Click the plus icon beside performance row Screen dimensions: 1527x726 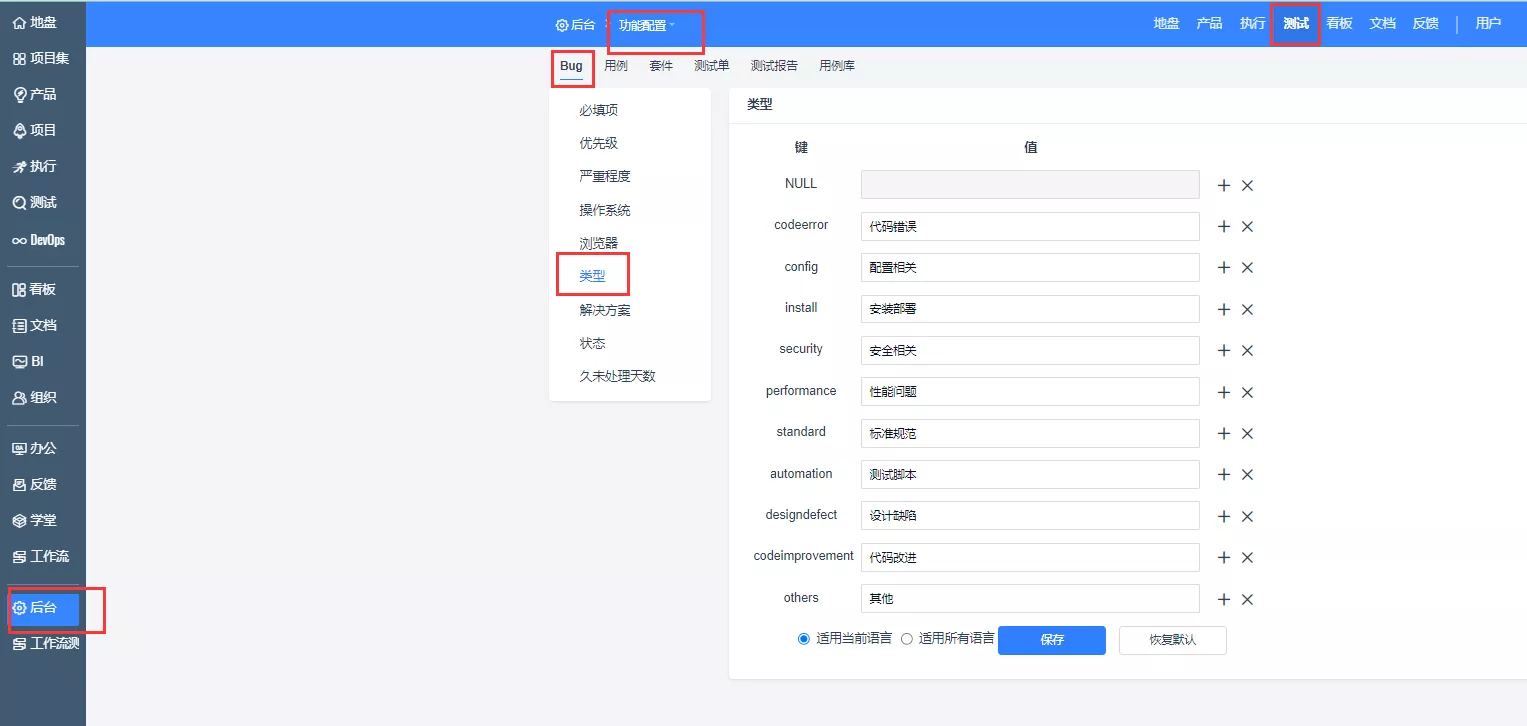[x=1223, y=392]
